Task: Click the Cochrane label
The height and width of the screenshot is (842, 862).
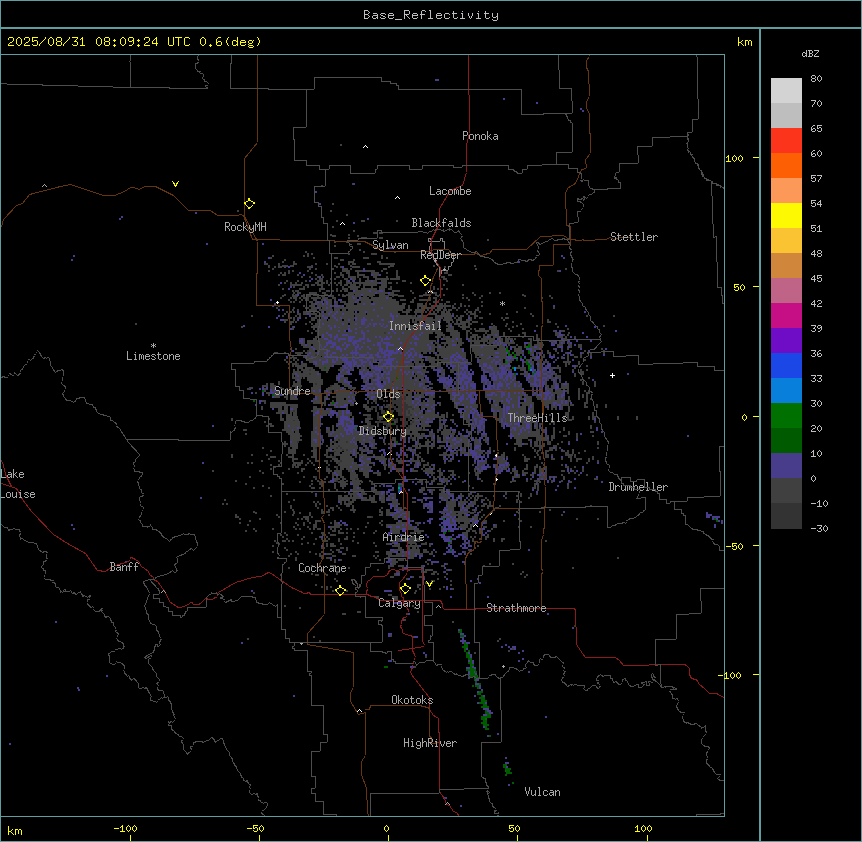Action: [x=322, y=568]
